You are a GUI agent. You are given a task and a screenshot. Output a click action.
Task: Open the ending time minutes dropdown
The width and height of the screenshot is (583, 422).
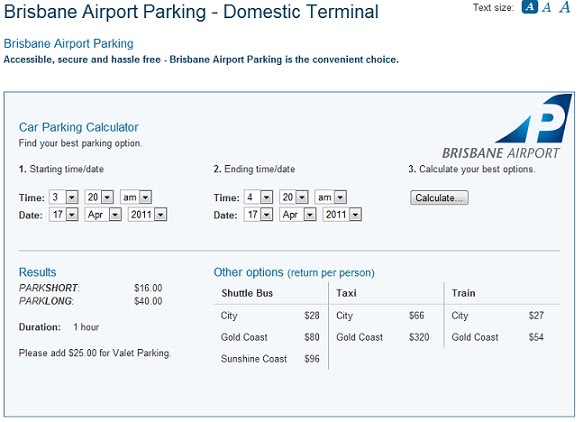click(294, 197)
